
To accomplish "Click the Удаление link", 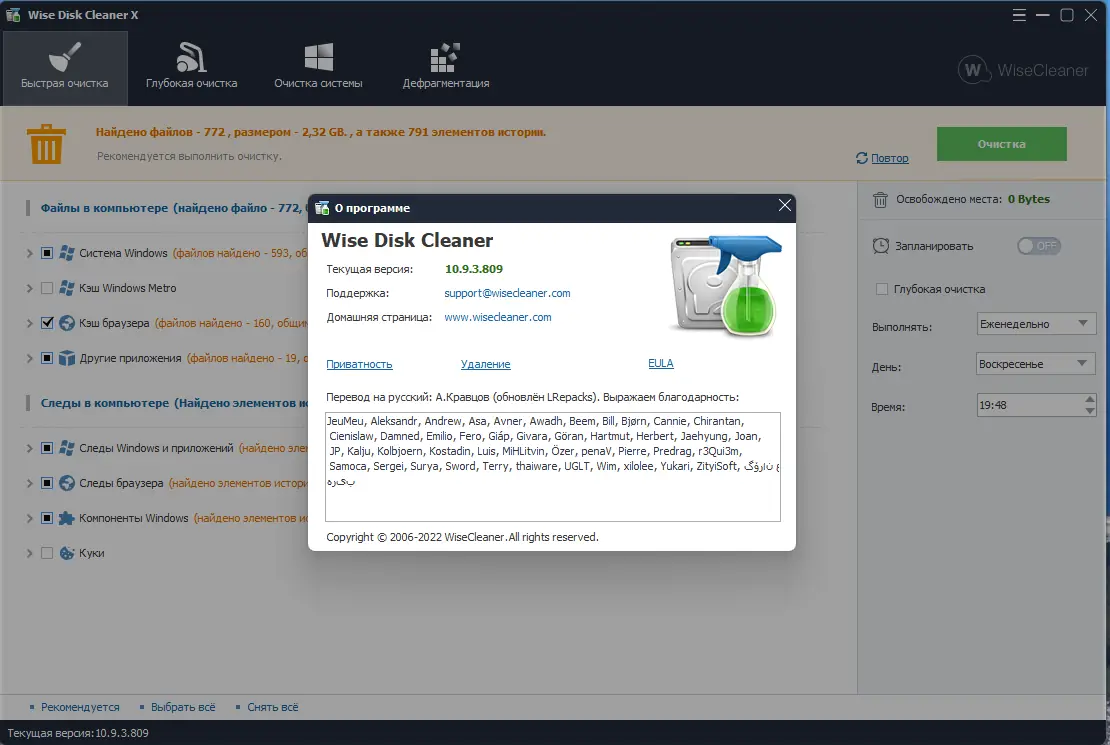I will click(486, 364).
